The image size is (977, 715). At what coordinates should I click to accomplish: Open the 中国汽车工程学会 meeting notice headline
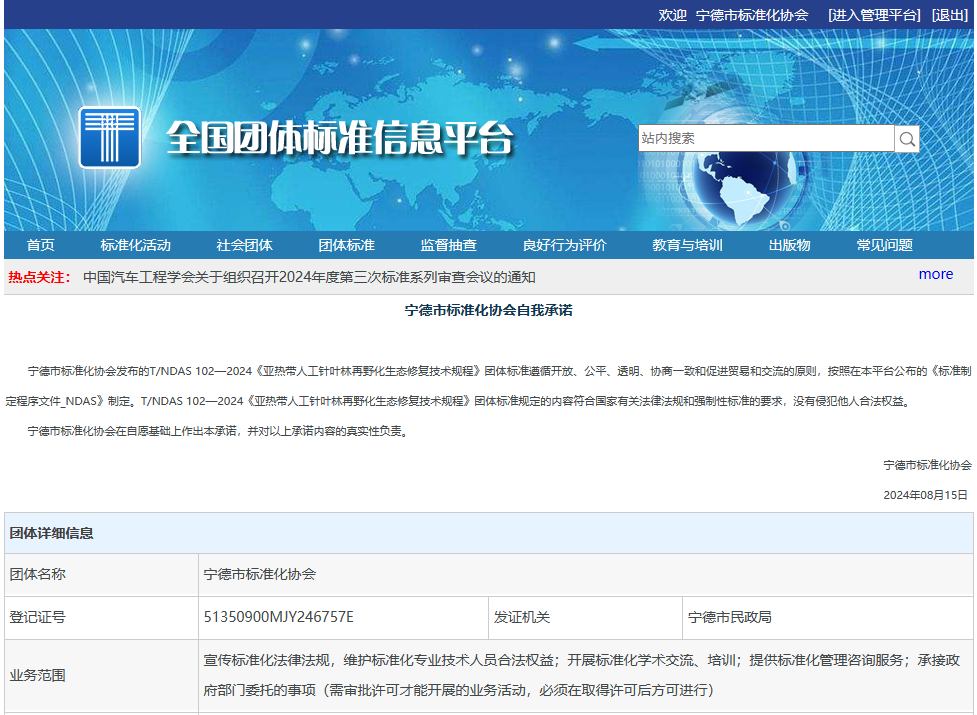(309, 277)
